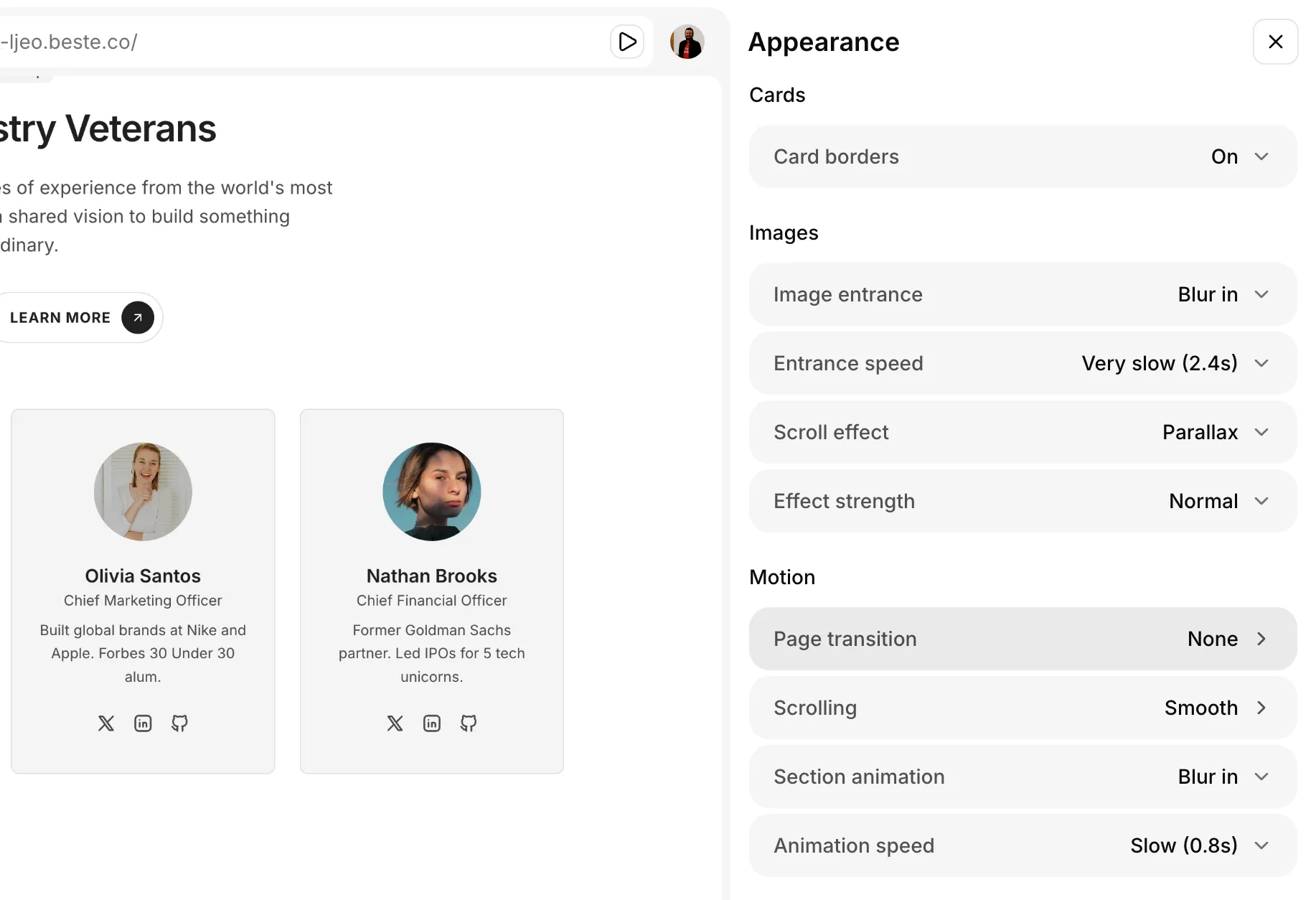Screen dimensions: 1316x900
Task: Open the Card borders dropdown
Action: point(1023,156)
